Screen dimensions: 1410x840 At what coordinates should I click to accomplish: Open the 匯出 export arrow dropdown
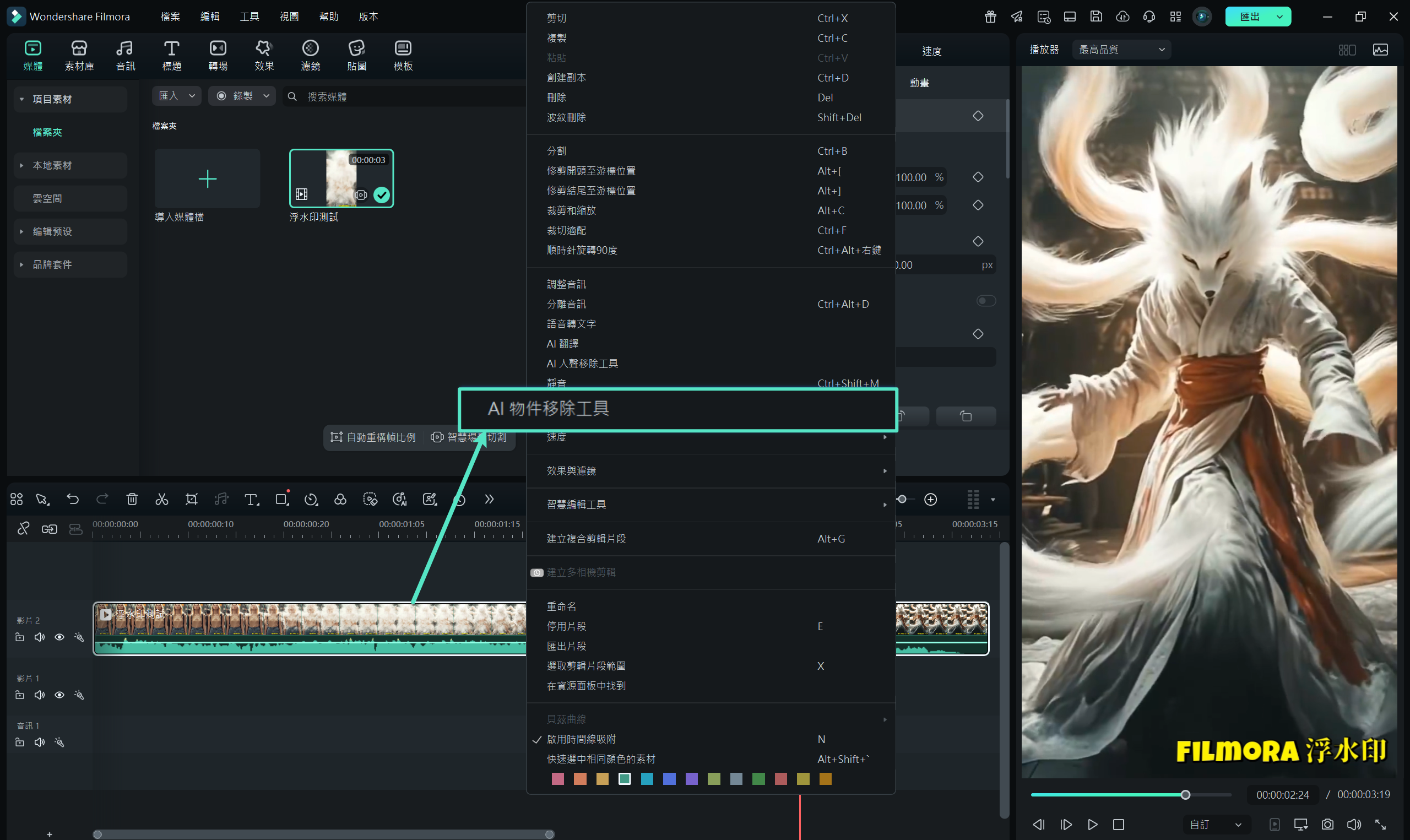pos(1280,17)
